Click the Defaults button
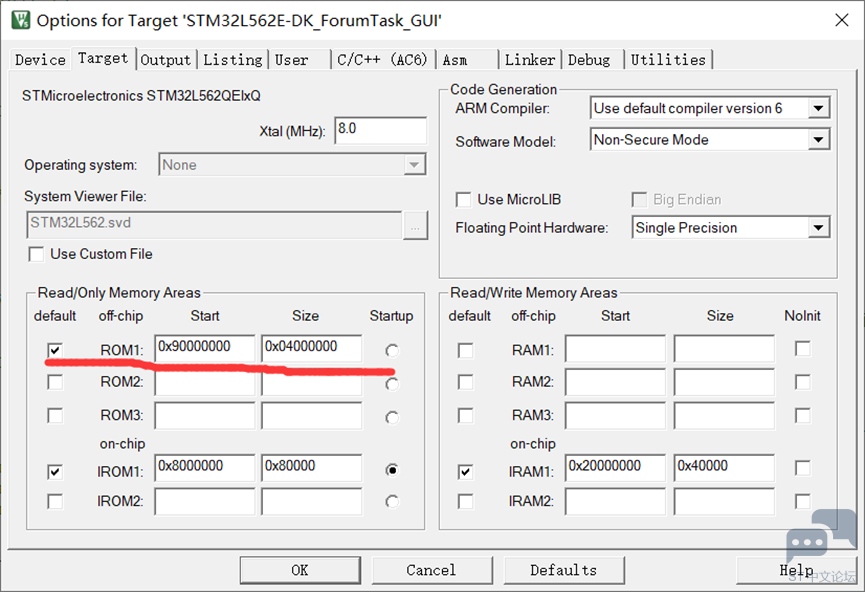This screenshot has width=865, height=592. [564, 570]
